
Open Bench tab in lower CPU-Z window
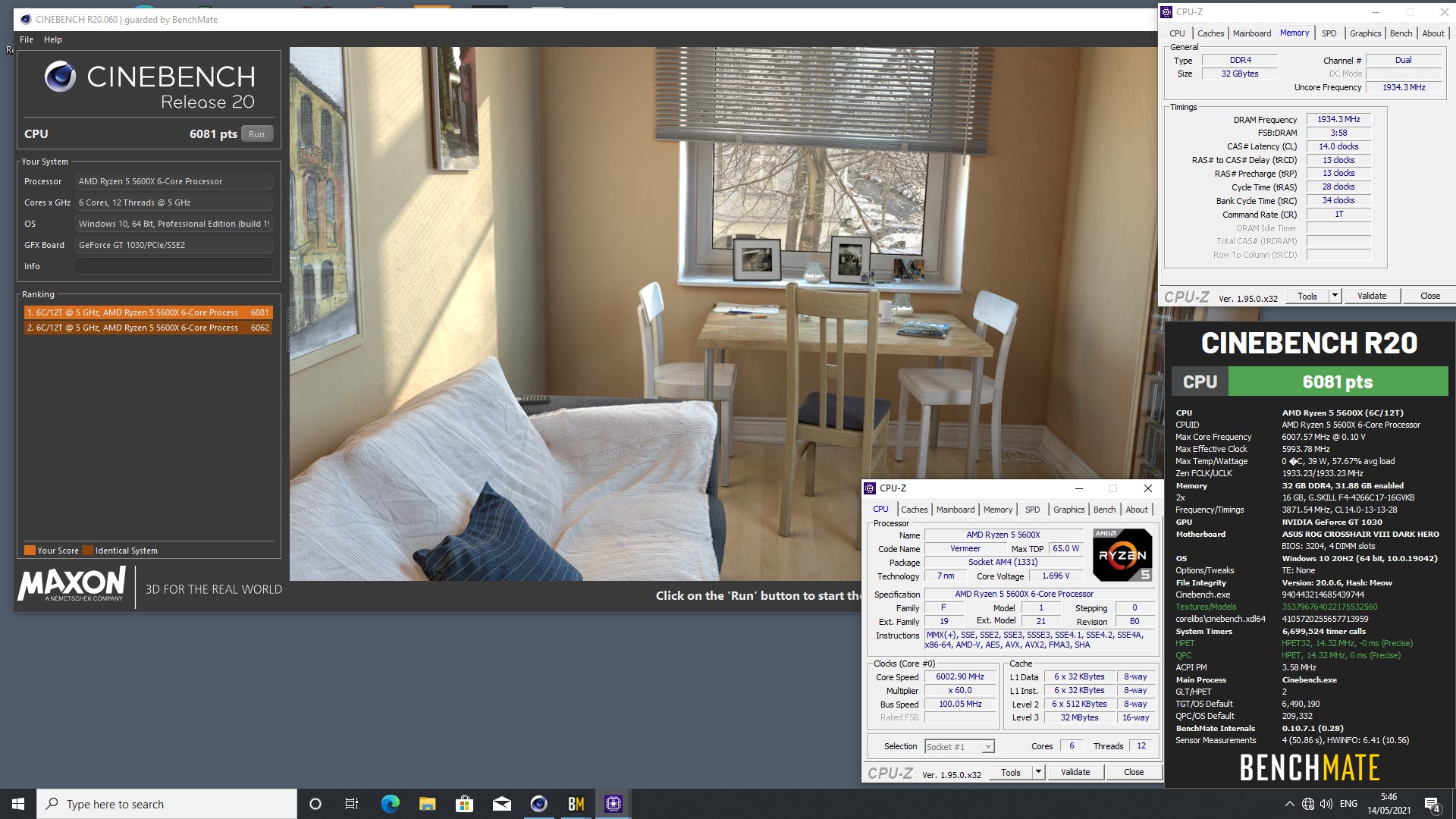point(1104,510)
